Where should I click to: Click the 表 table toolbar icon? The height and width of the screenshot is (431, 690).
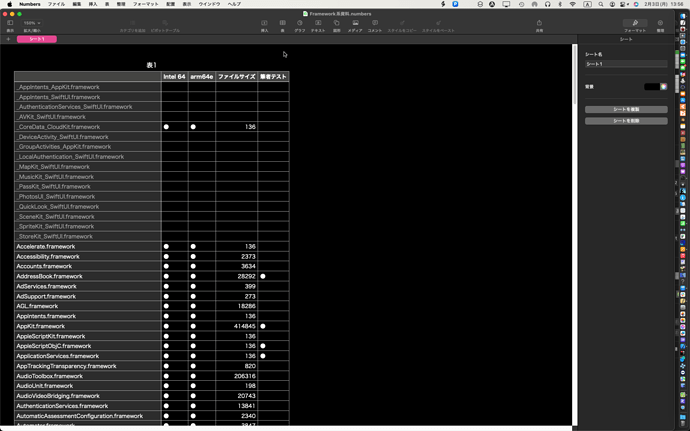click(283, 23)
